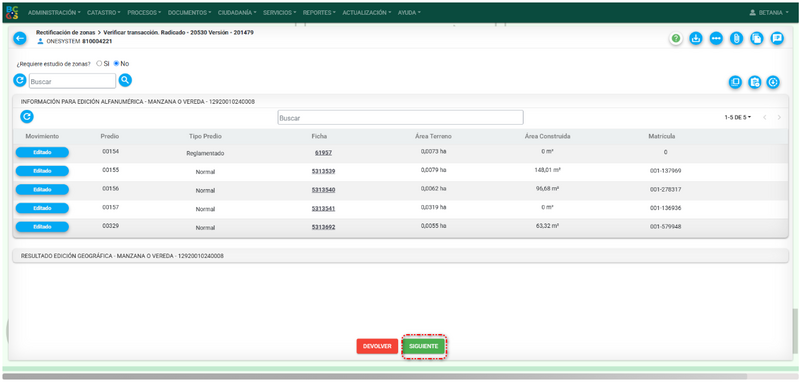Click refresh icon inside the table panel
800x382 pixels.
[x=27, y=117]
